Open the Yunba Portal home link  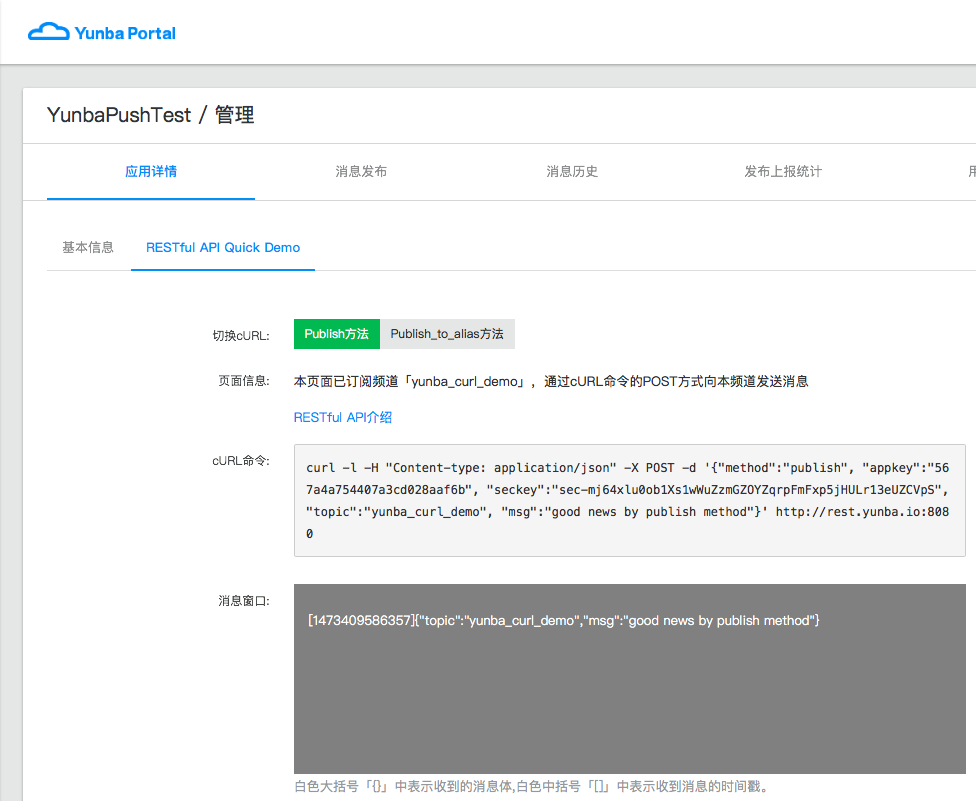tap(102, 32)
